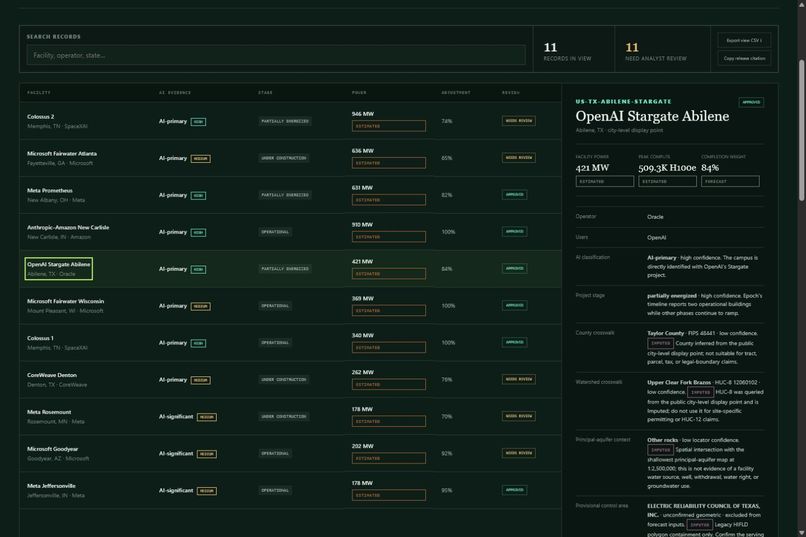Click Needs Review badge in Colossus 2 row

point(519,121)
